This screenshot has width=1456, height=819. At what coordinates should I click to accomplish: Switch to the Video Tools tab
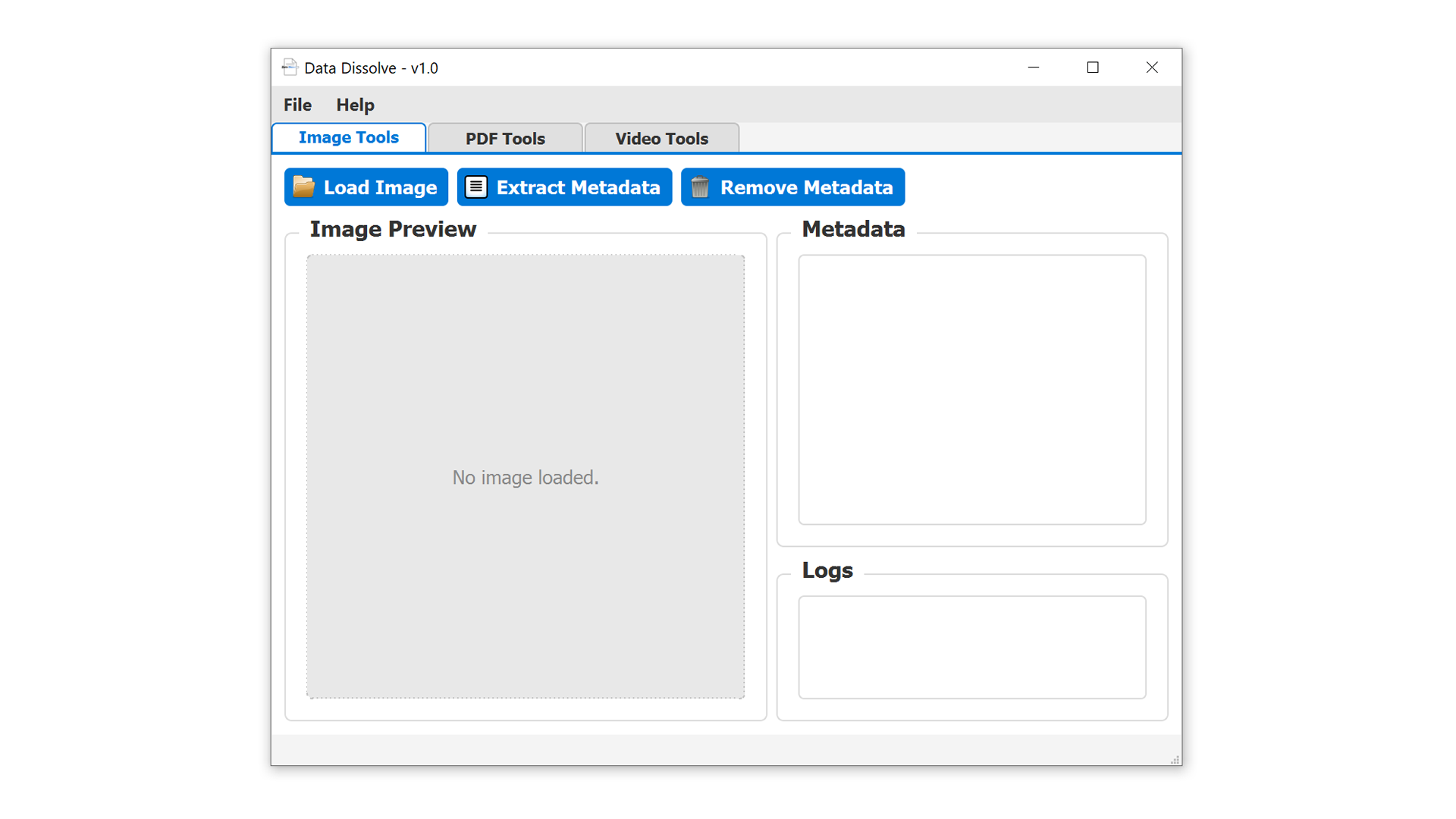661,139
